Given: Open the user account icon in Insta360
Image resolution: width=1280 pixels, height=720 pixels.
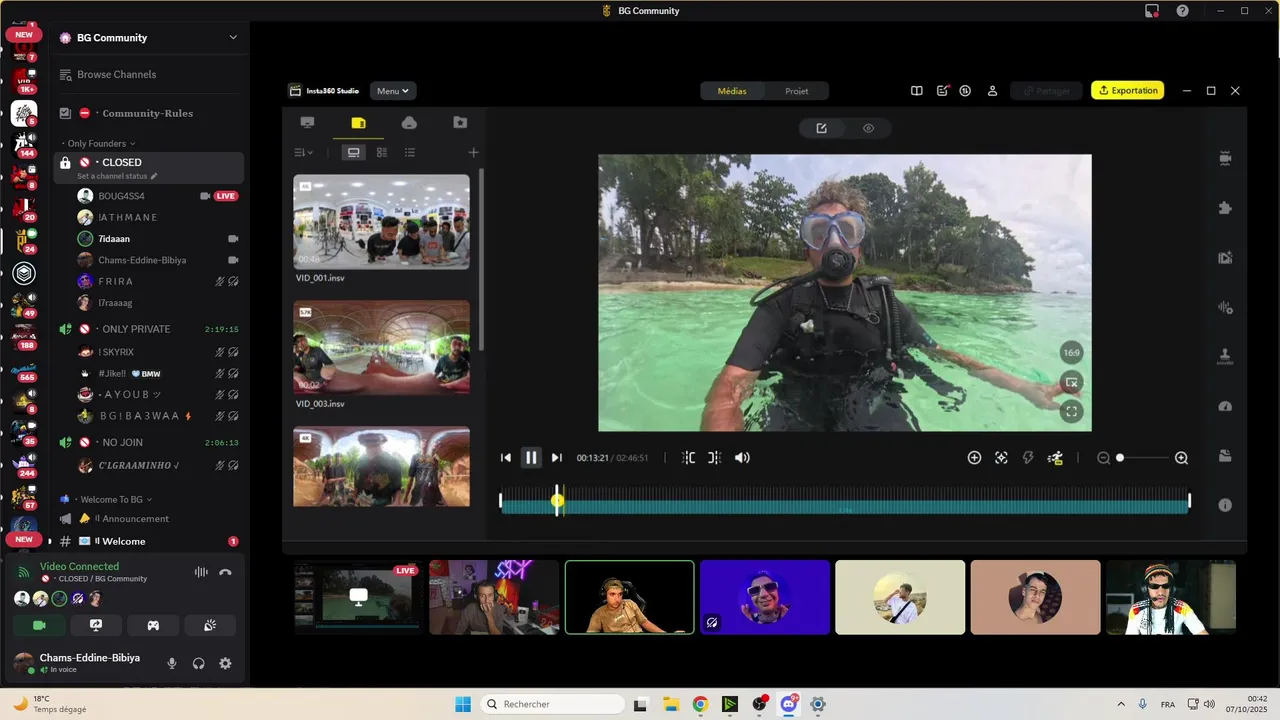Looking at the screenshot, I should click(992, 91).
